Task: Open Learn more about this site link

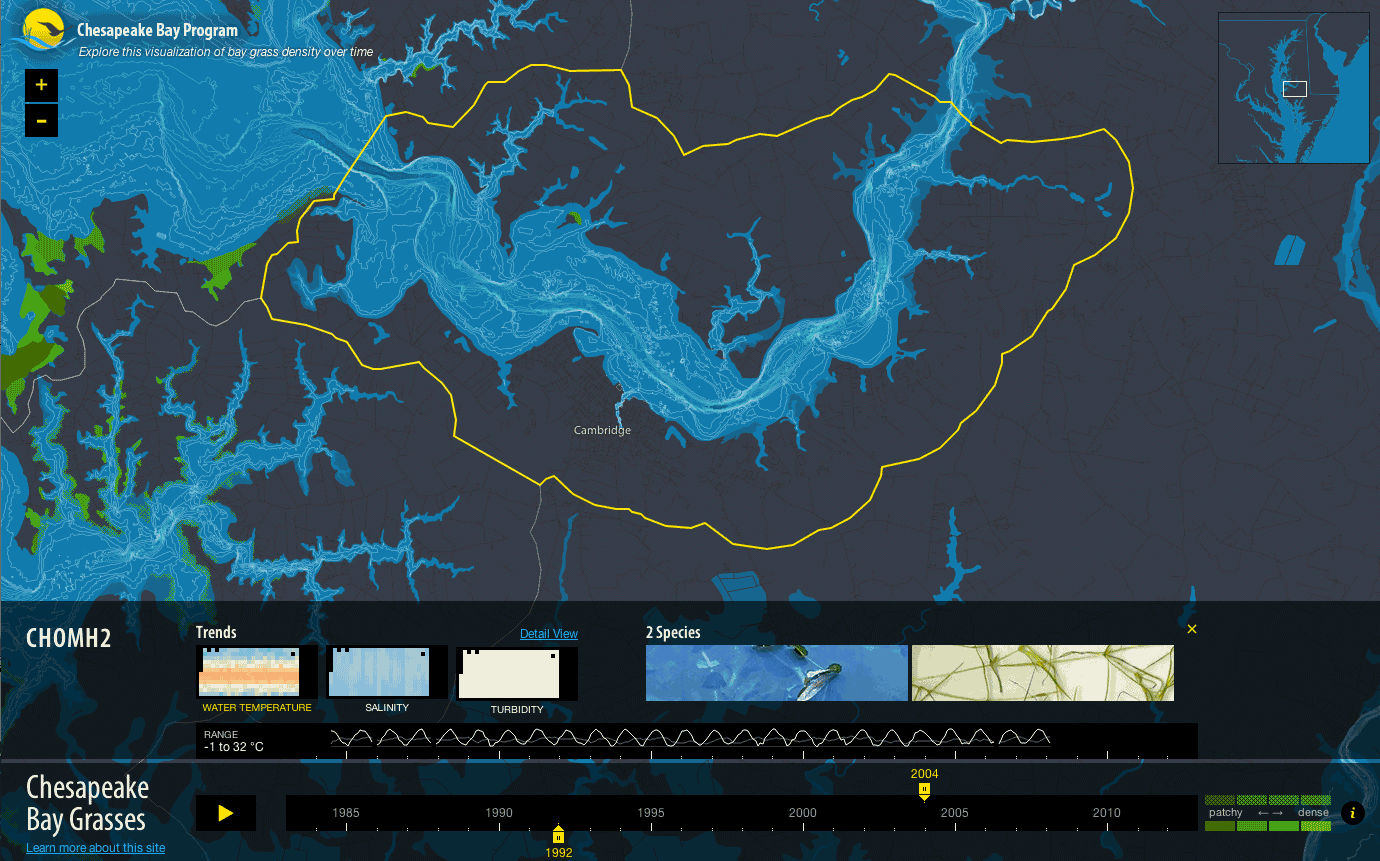Action: (95, 848)
